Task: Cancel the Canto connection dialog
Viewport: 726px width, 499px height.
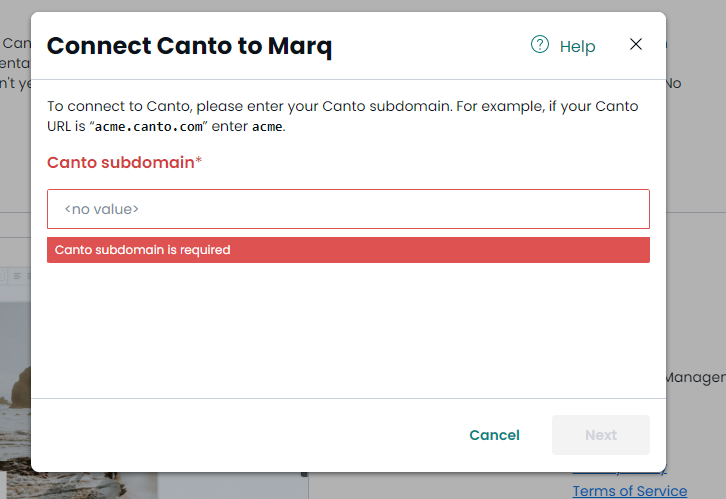Action: 494,435
